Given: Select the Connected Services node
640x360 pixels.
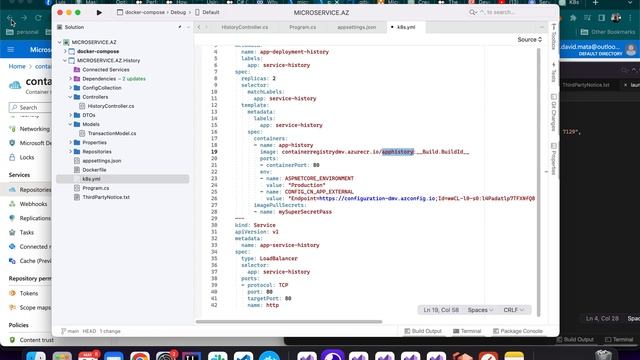Looking at the screenshot, I should click(106, 70).
